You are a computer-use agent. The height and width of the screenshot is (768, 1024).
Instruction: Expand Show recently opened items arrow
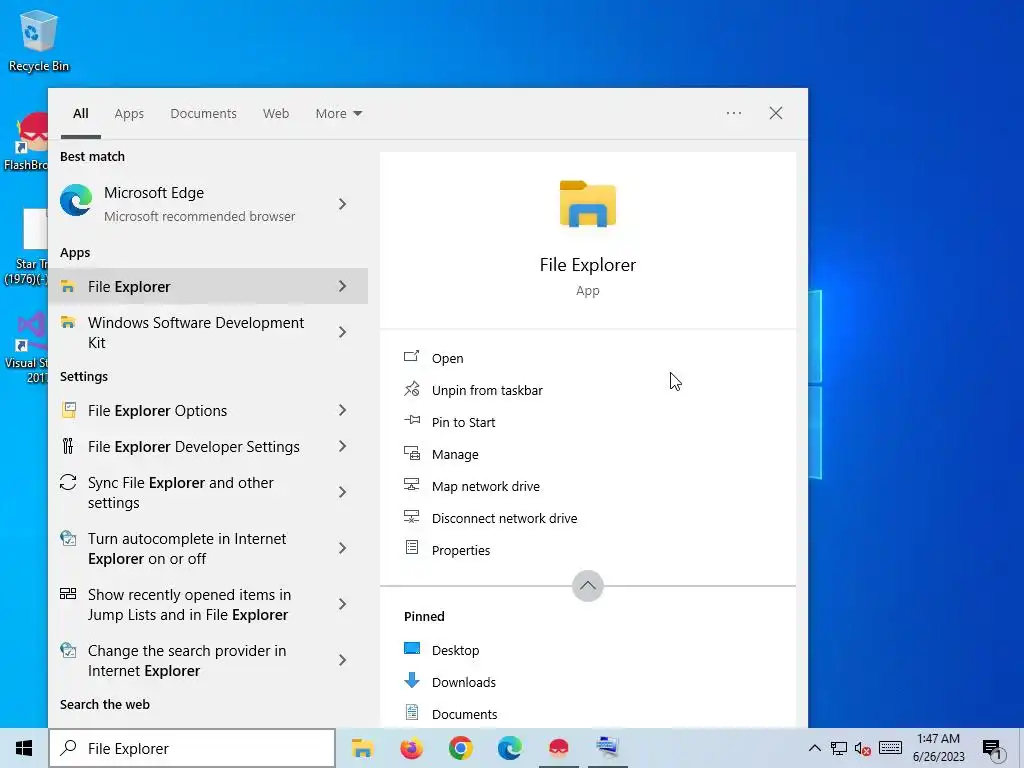pyautogui.click(x=342, y=604)
